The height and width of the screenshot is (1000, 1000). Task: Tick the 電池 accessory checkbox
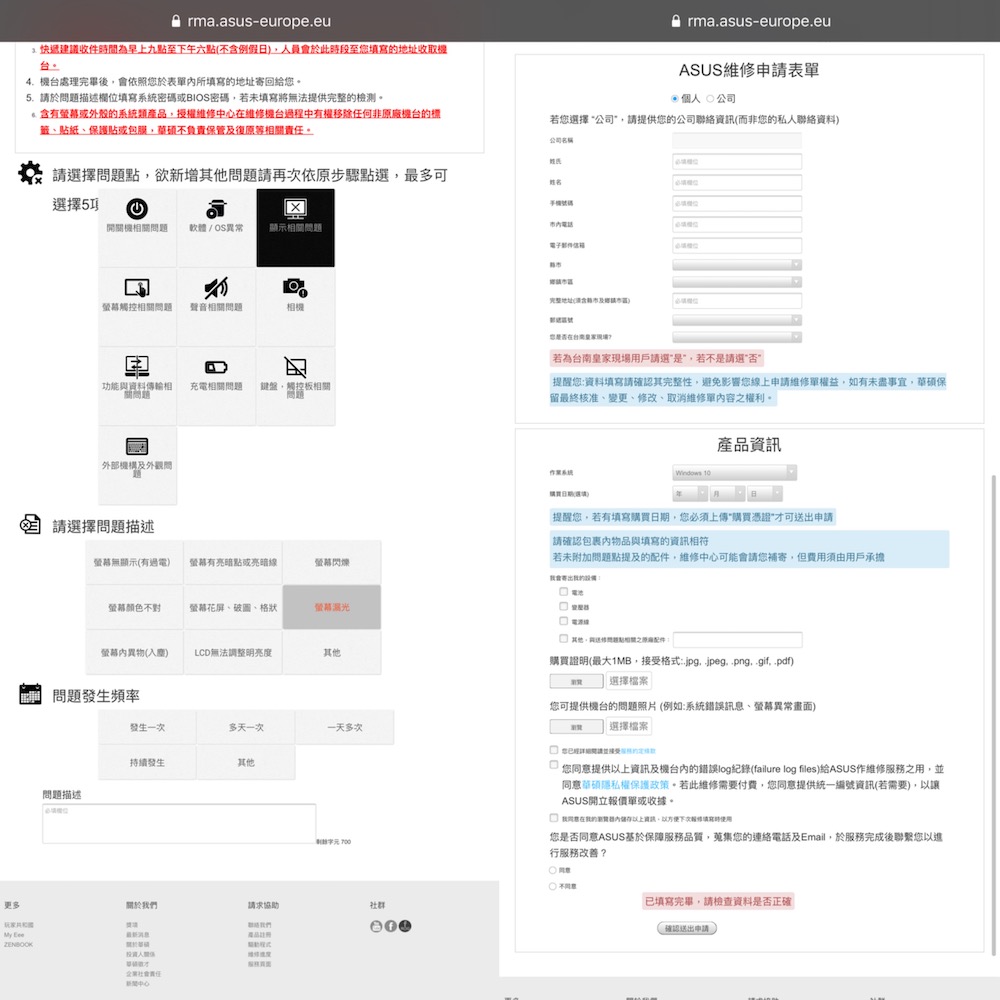coord(564,592)
